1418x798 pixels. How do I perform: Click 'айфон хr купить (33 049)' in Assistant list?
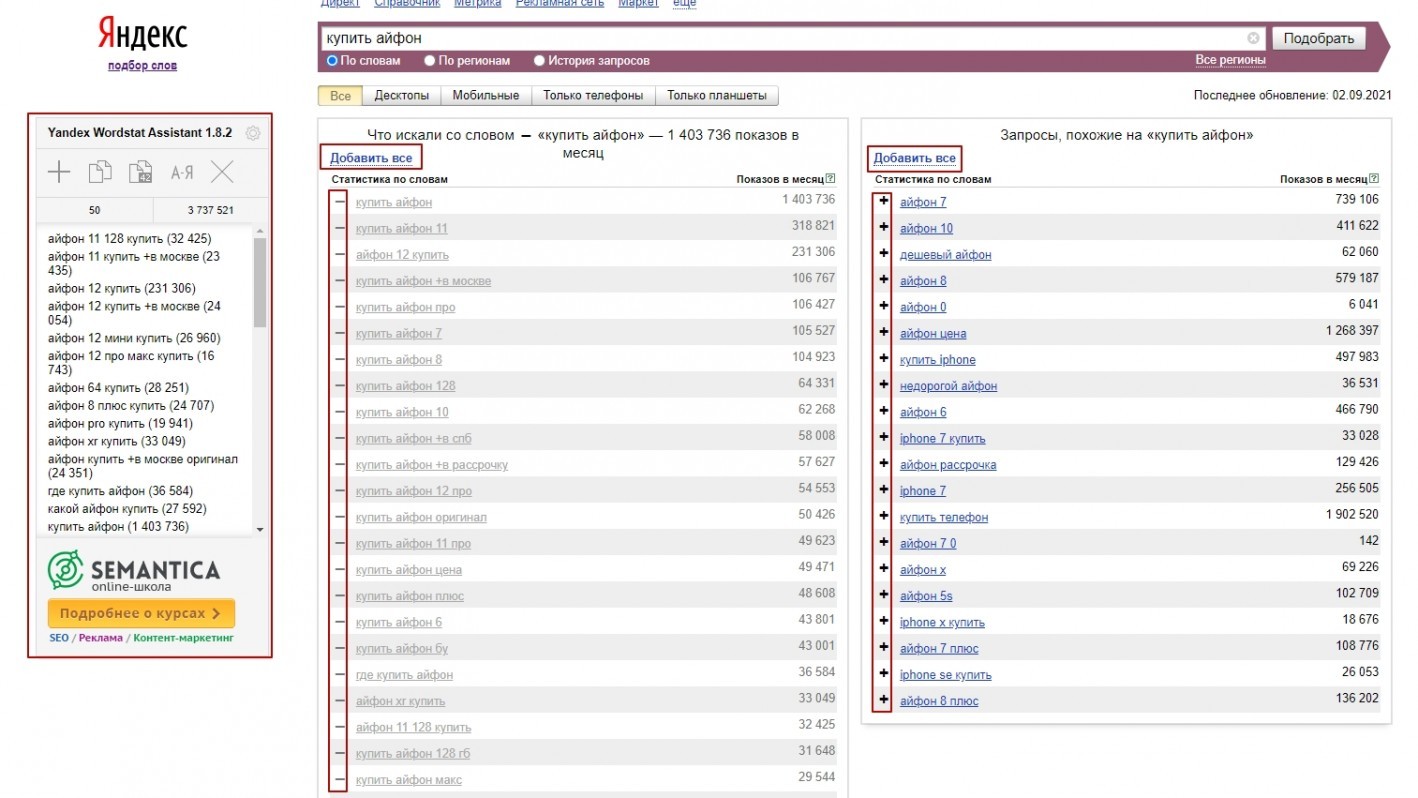click(x=116, y=441)
